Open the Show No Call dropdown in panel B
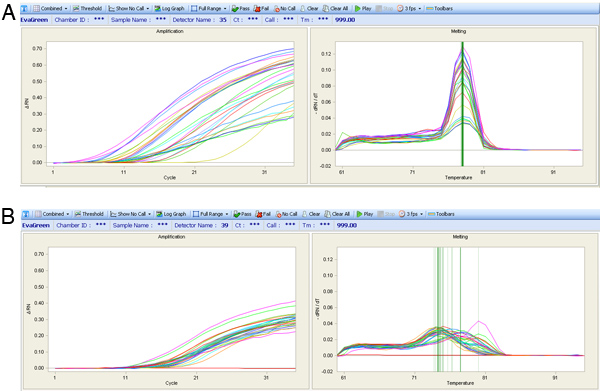Image resolution: width=600 pixels, height=391 pixels. point(130,214)
